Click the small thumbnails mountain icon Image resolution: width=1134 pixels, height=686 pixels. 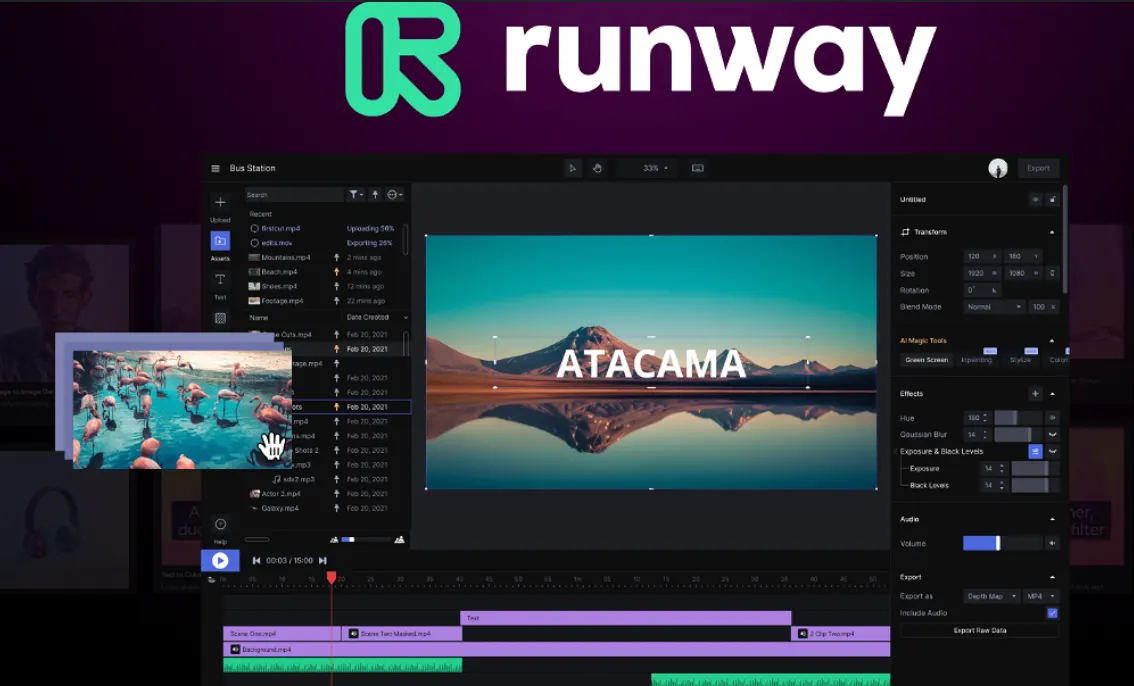click(334, 539)
